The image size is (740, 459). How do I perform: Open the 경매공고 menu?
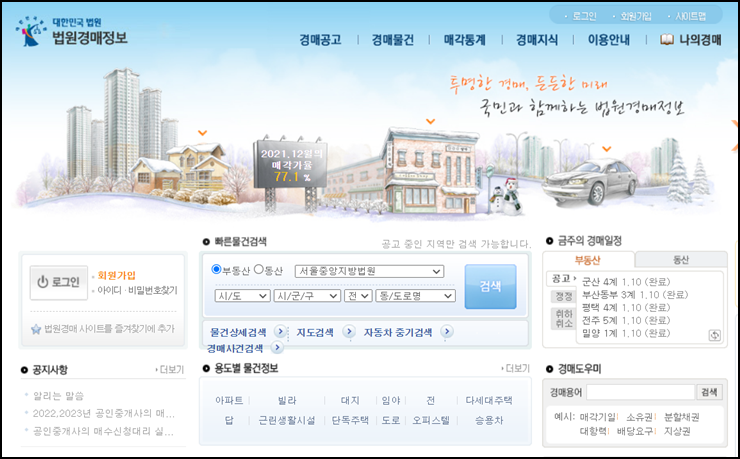coord(320,40)
